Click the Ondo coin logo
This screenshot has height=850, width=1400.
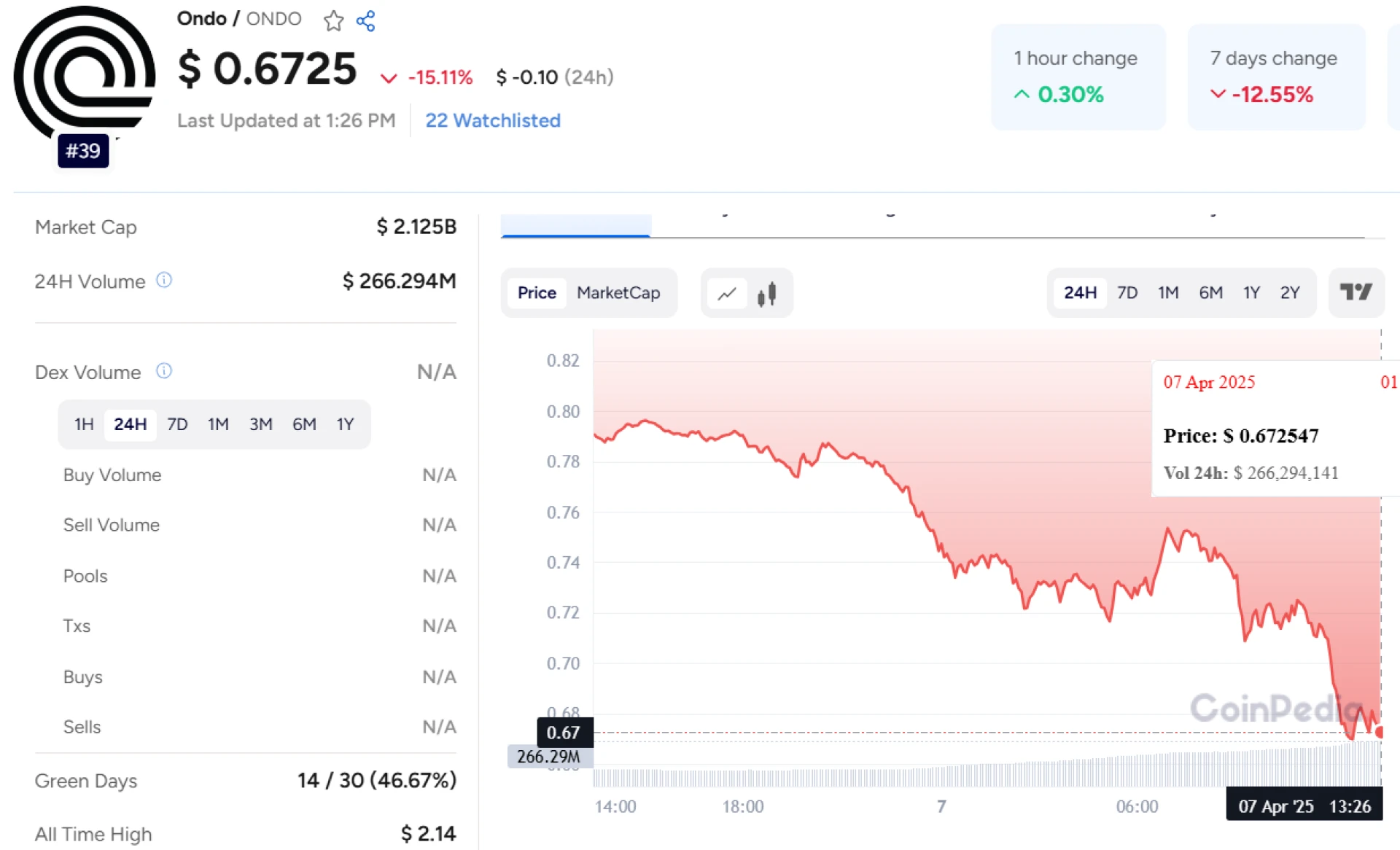[84, 73]
